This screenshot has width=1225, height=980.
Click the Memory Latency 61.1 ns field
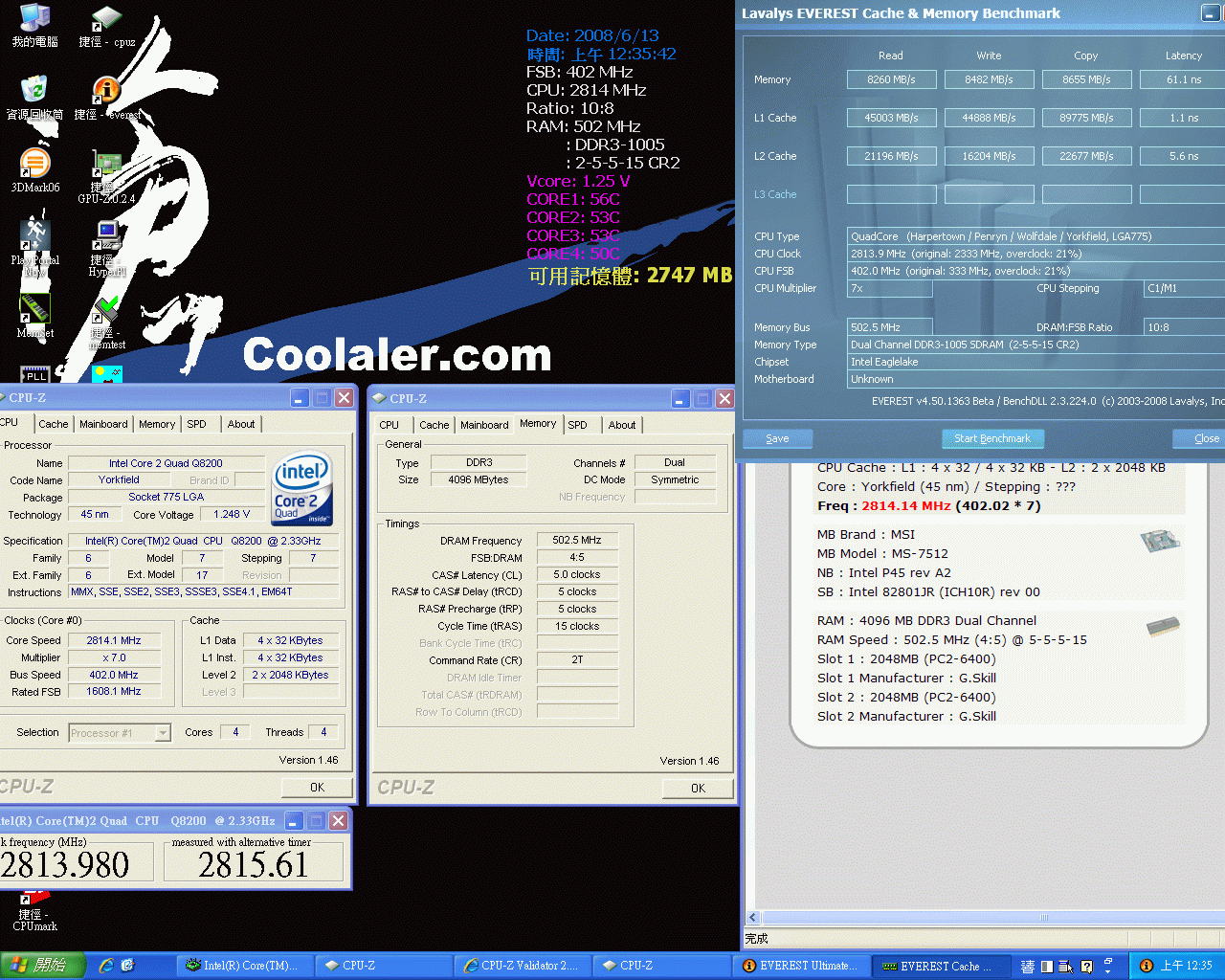(1183, 79)
